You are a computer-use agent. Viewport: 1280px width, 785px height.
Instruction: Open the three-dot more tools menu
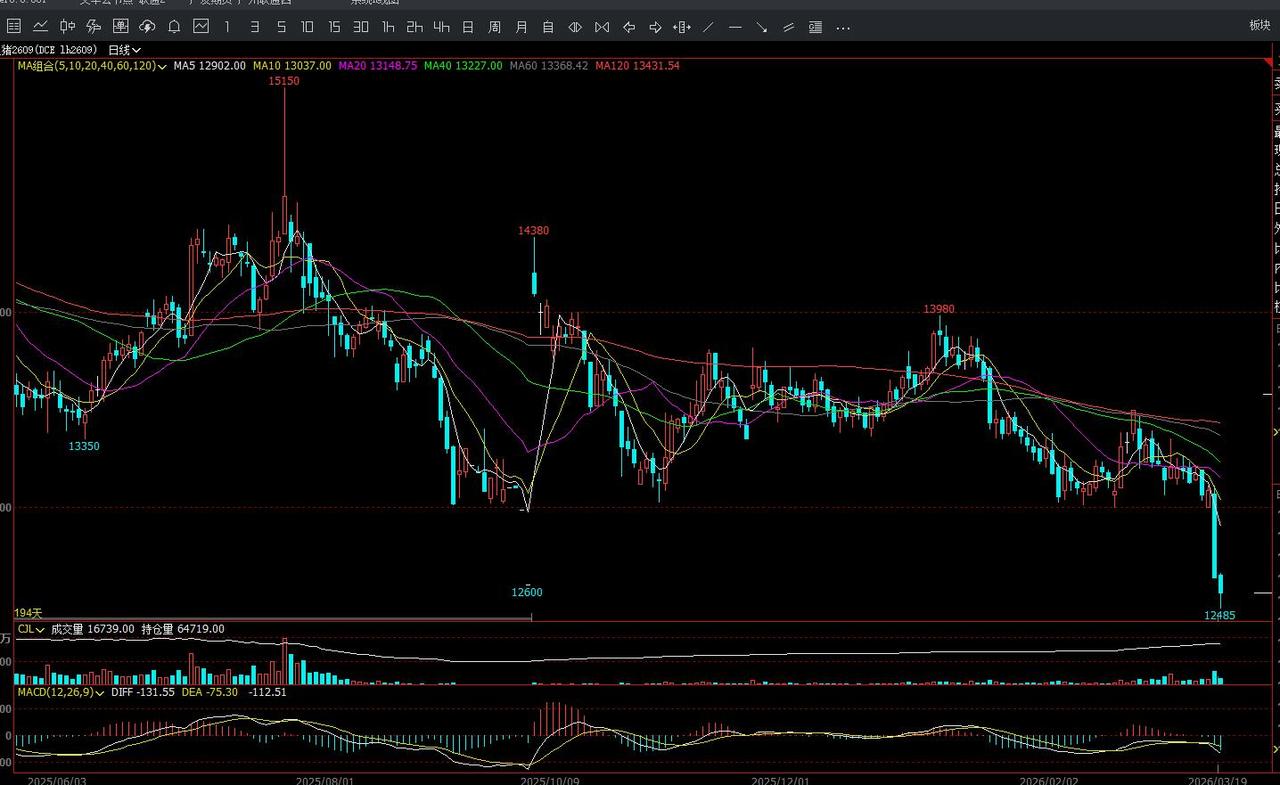click(842, 27)
